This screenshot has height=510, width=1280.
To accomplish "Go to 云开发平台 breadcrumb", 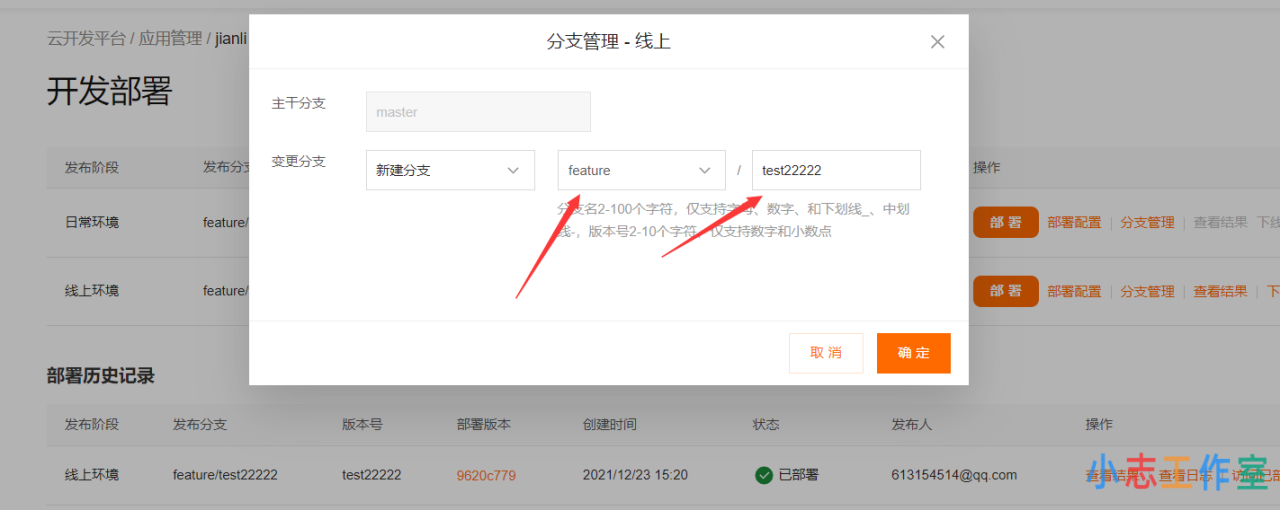I will tap(86, 39).
